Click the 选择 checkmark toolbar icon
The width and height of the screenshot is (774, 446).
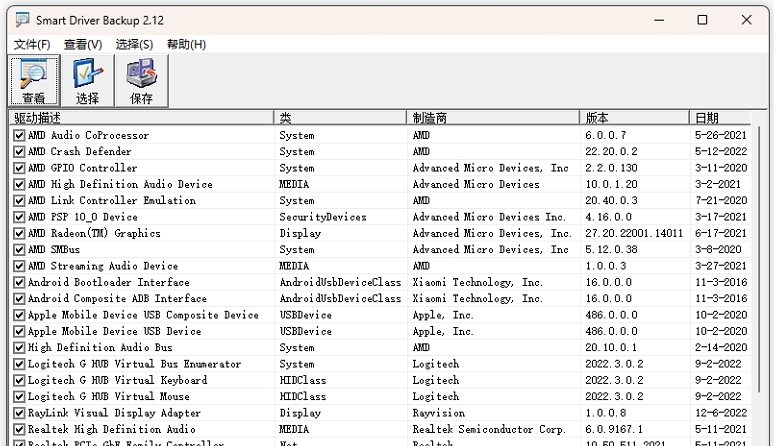tap(87, 81)
